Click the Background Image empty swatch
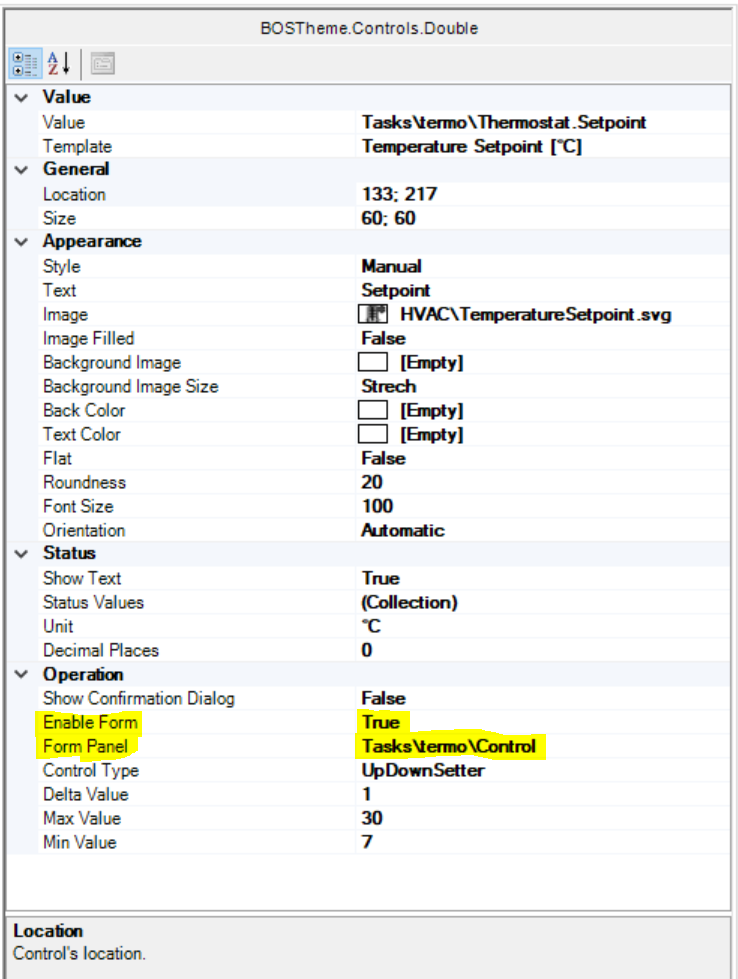This screenshot has width=738, height=979. pos(373,362)
